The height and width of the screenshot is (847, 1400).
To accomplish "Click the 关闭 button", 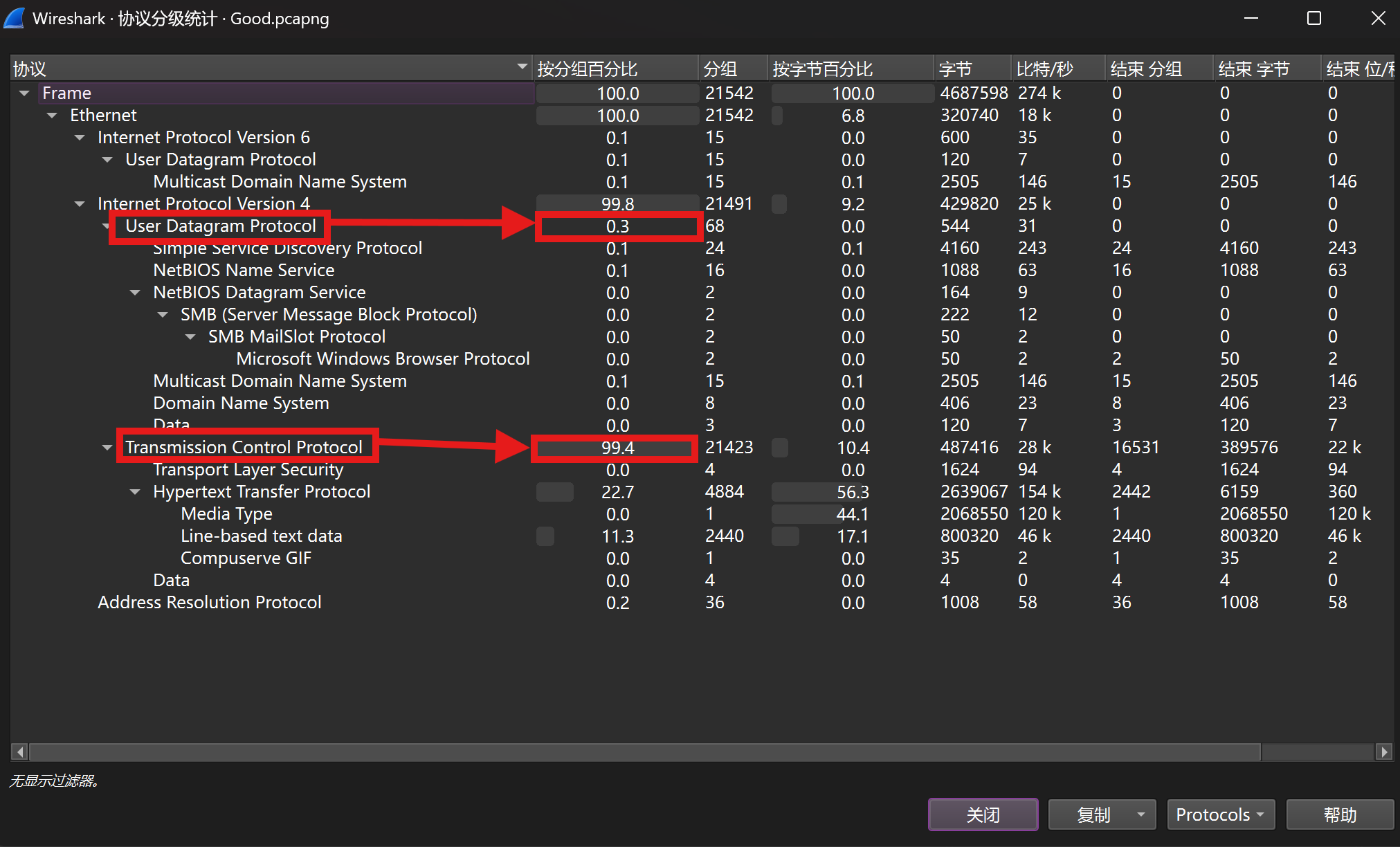I will click(x=983, y=814).
